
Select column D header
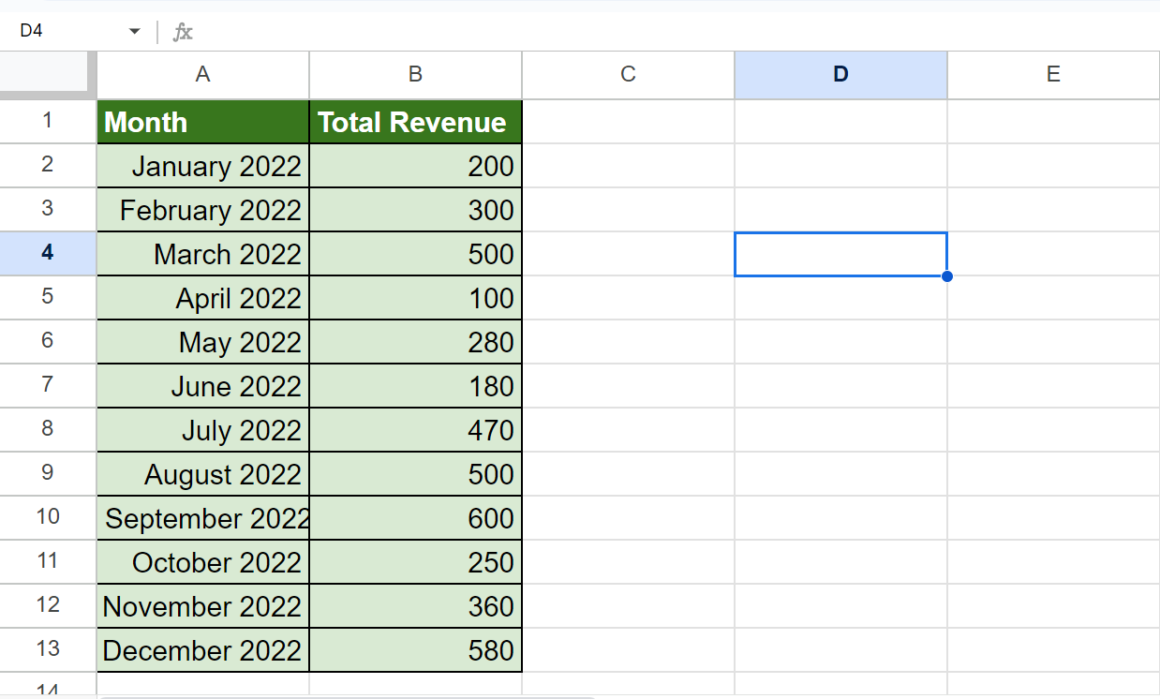pos(840,74)
